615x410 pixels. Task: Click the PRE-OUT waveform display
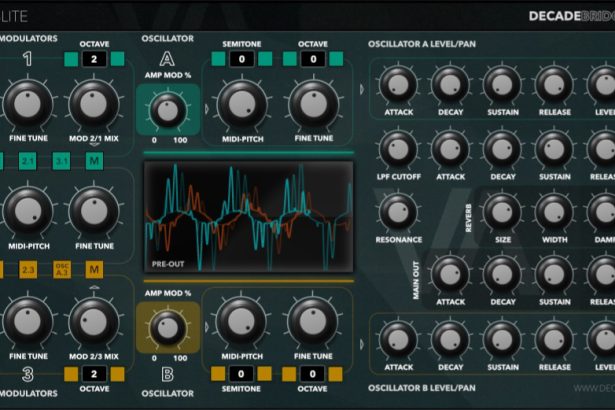248,215
